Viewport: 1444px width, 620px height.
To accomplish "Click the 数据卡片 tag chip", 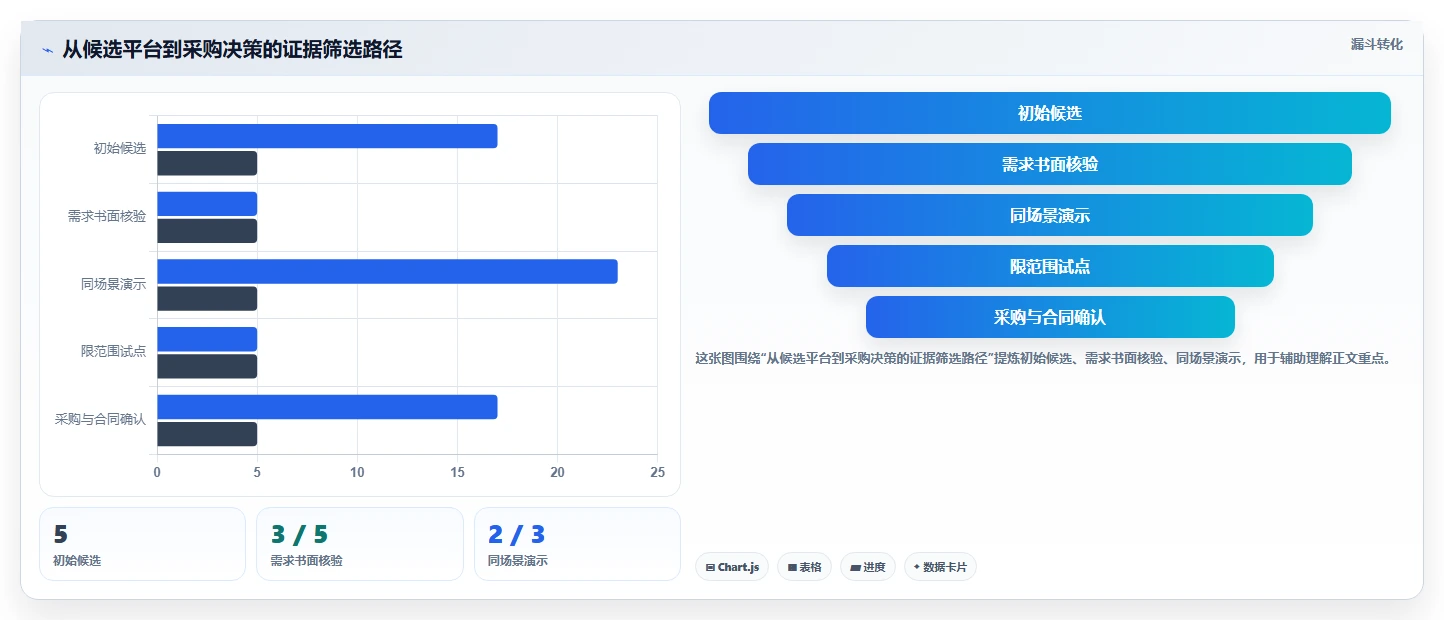I will pos(940,567).
